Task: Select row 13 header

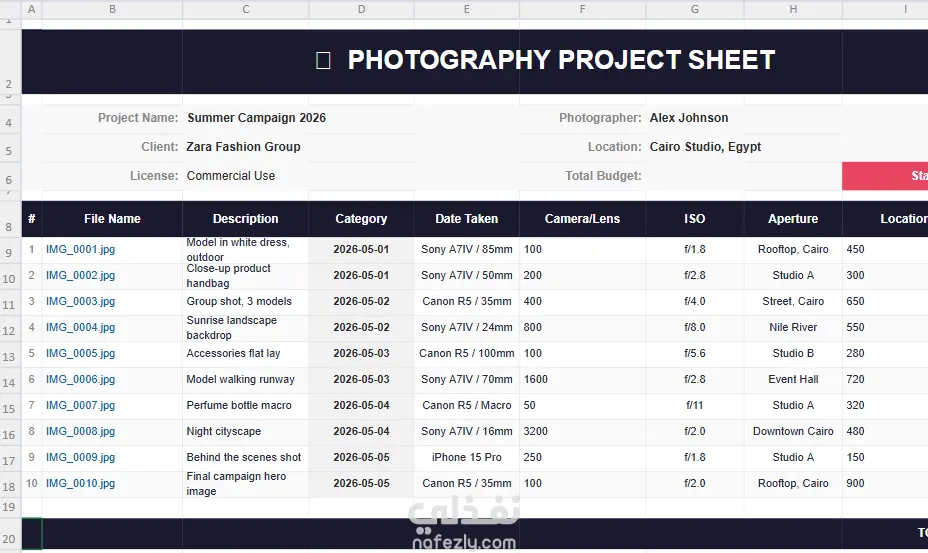Action: (10, 355)
